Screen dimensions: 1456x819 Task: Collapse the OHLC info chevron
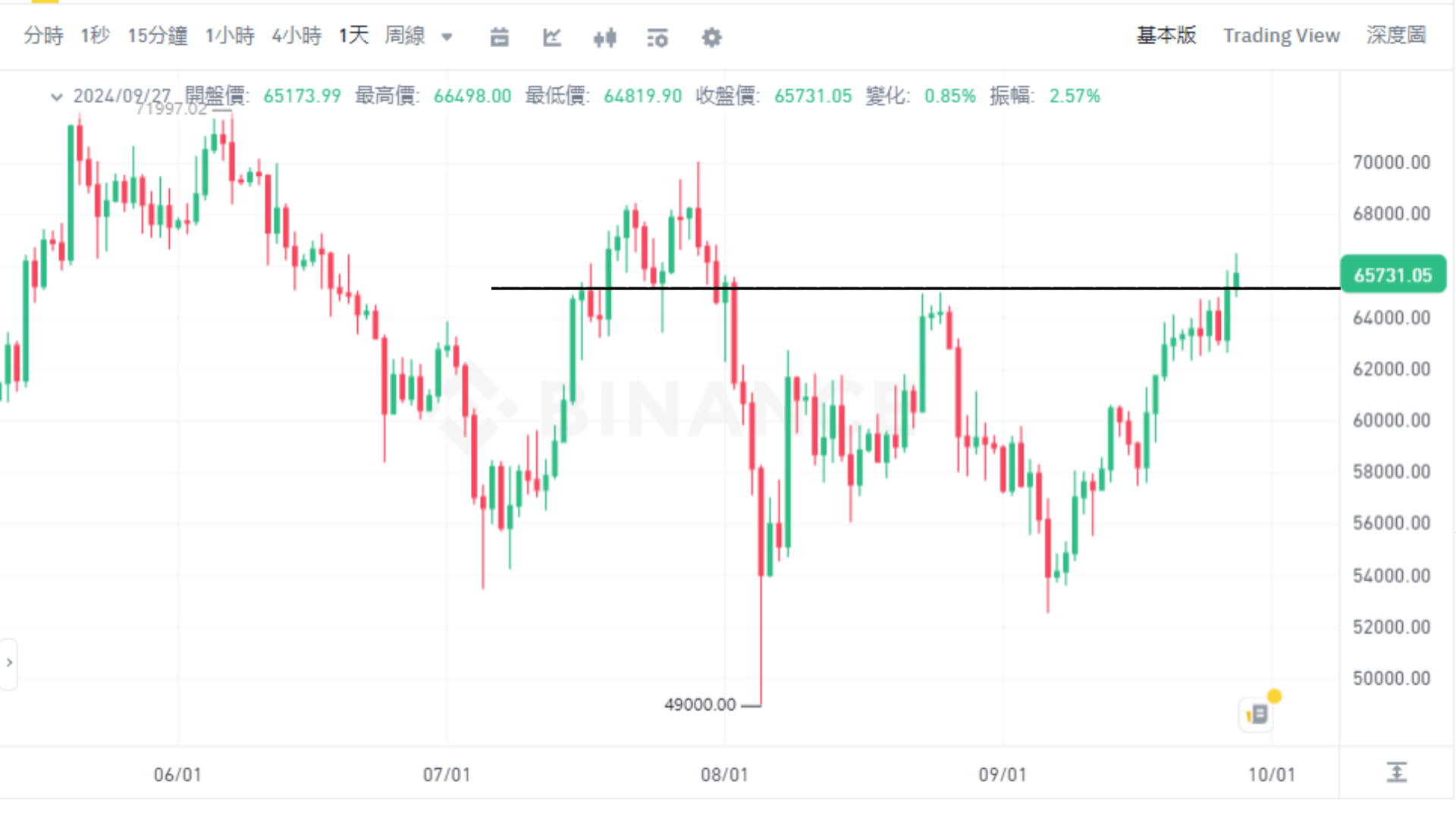tap(56, 96)
